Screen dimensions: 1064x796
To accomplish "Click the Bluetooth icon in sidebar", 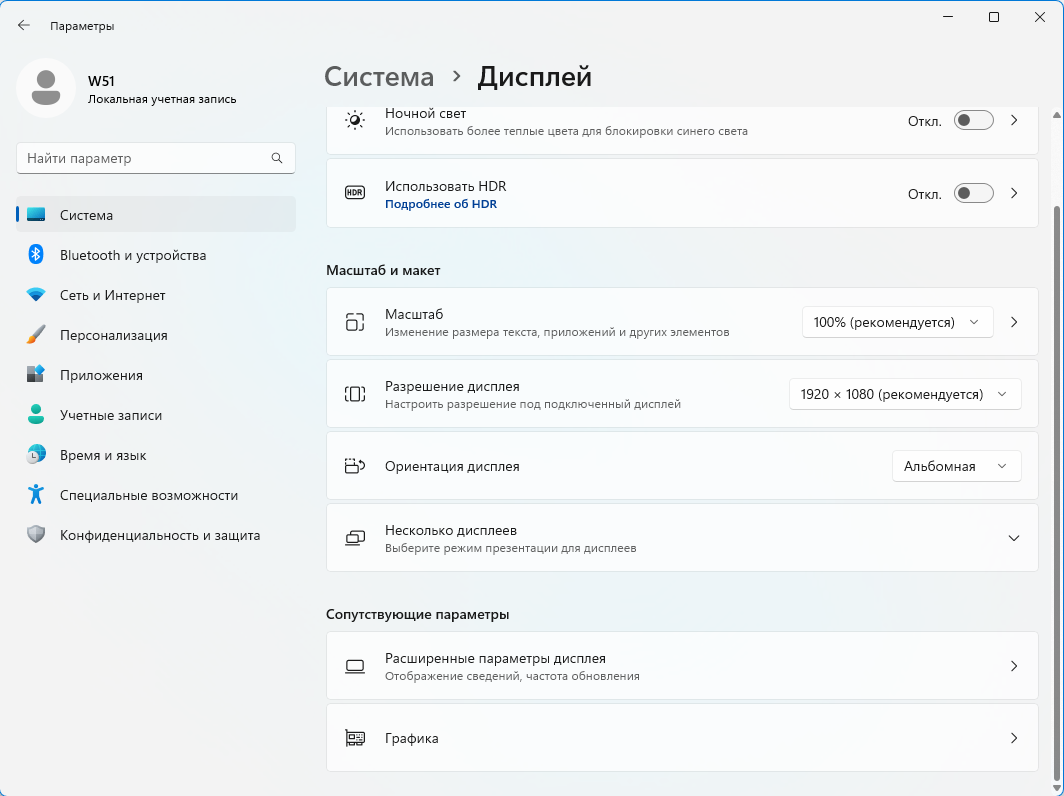I will point(36,254).
